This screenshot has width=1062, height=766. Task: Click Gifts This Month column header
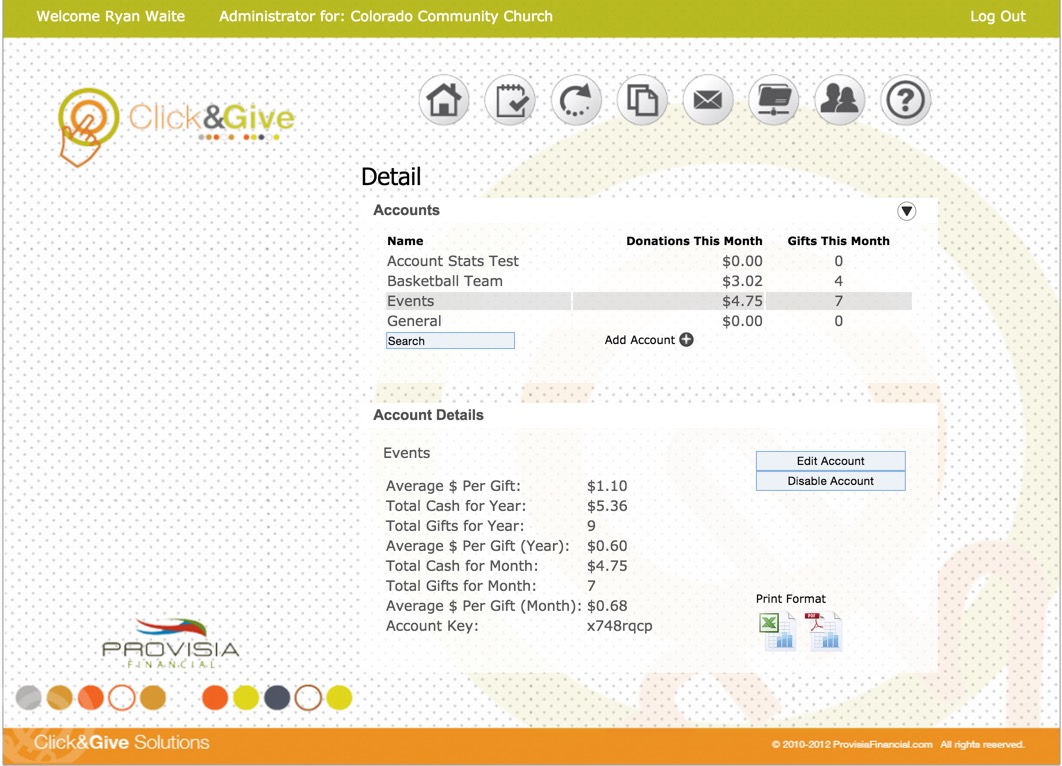pos(838,241)
